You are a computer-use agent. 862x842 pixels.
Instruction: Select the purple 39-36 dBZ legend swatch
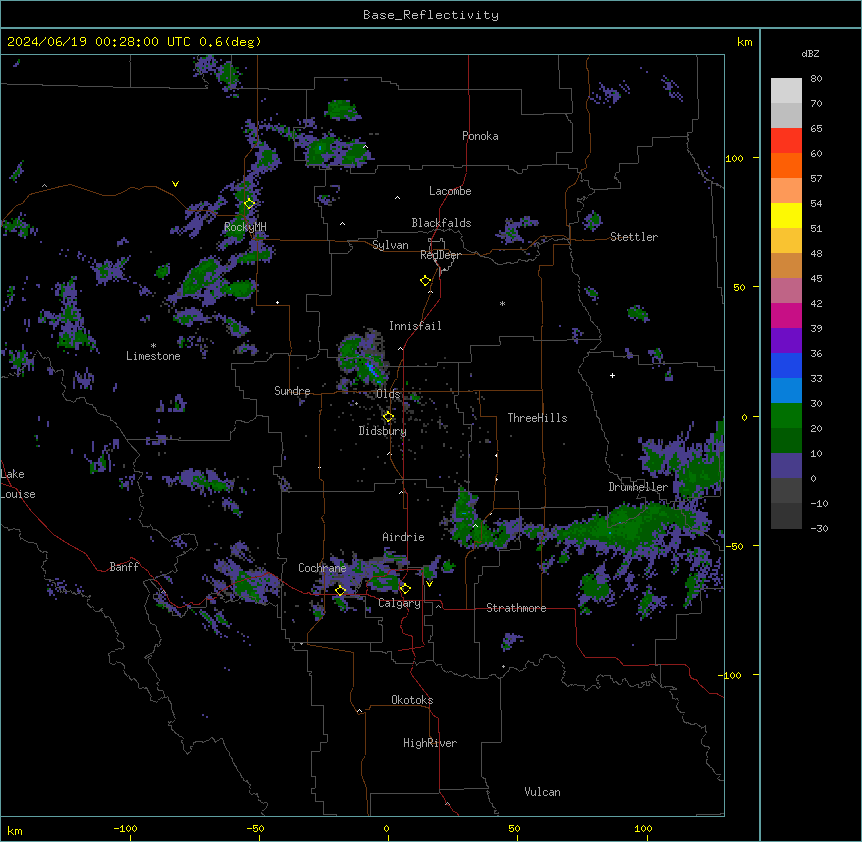pos(786,341)
